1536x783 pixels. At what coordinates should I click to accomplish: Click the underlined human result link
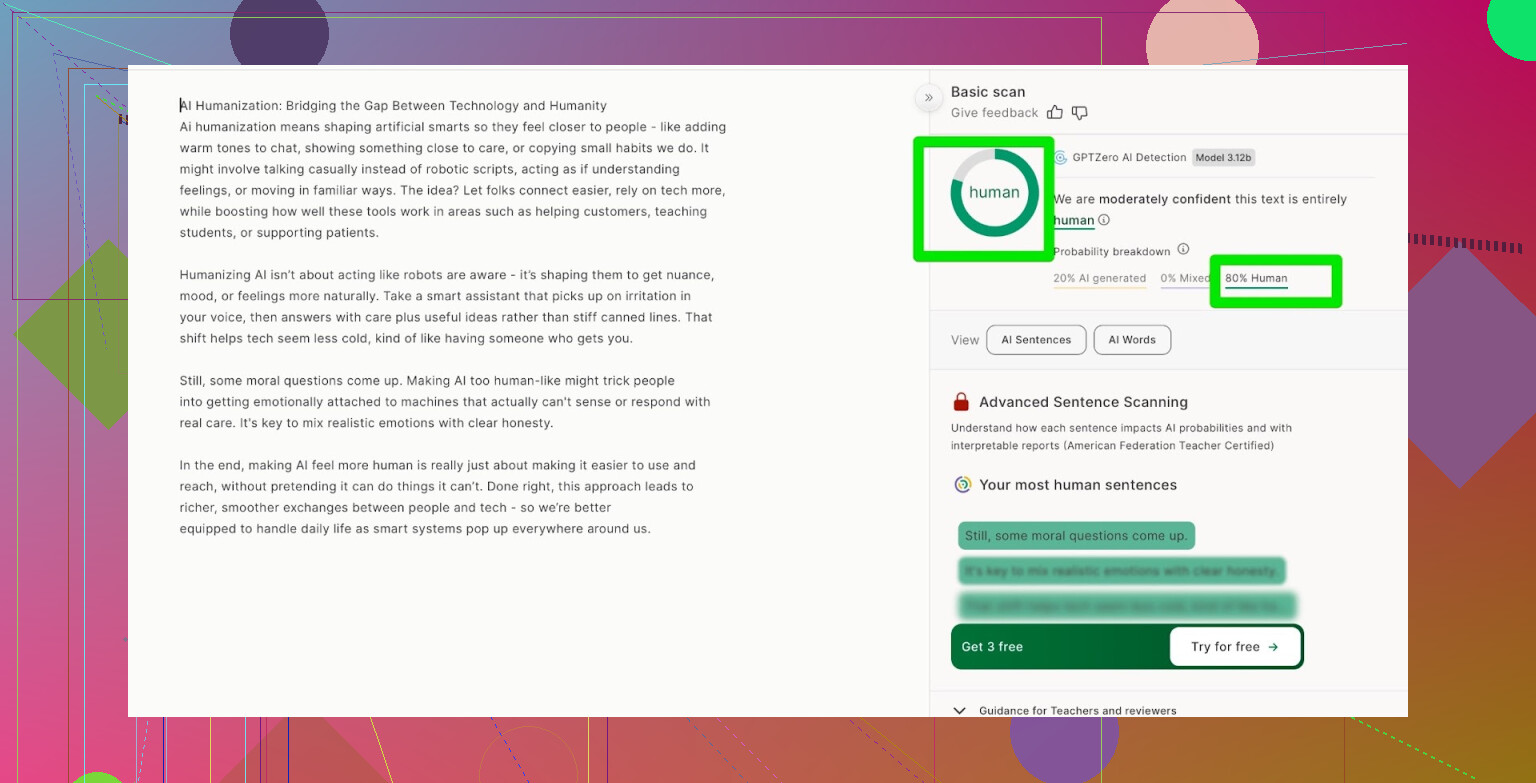pos(1073,220)
